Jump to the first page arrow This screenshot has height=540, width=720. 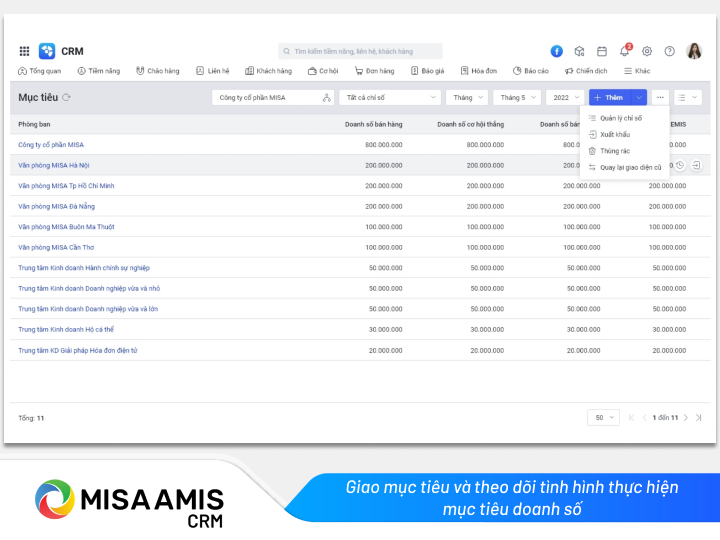(x=632, y=418)
